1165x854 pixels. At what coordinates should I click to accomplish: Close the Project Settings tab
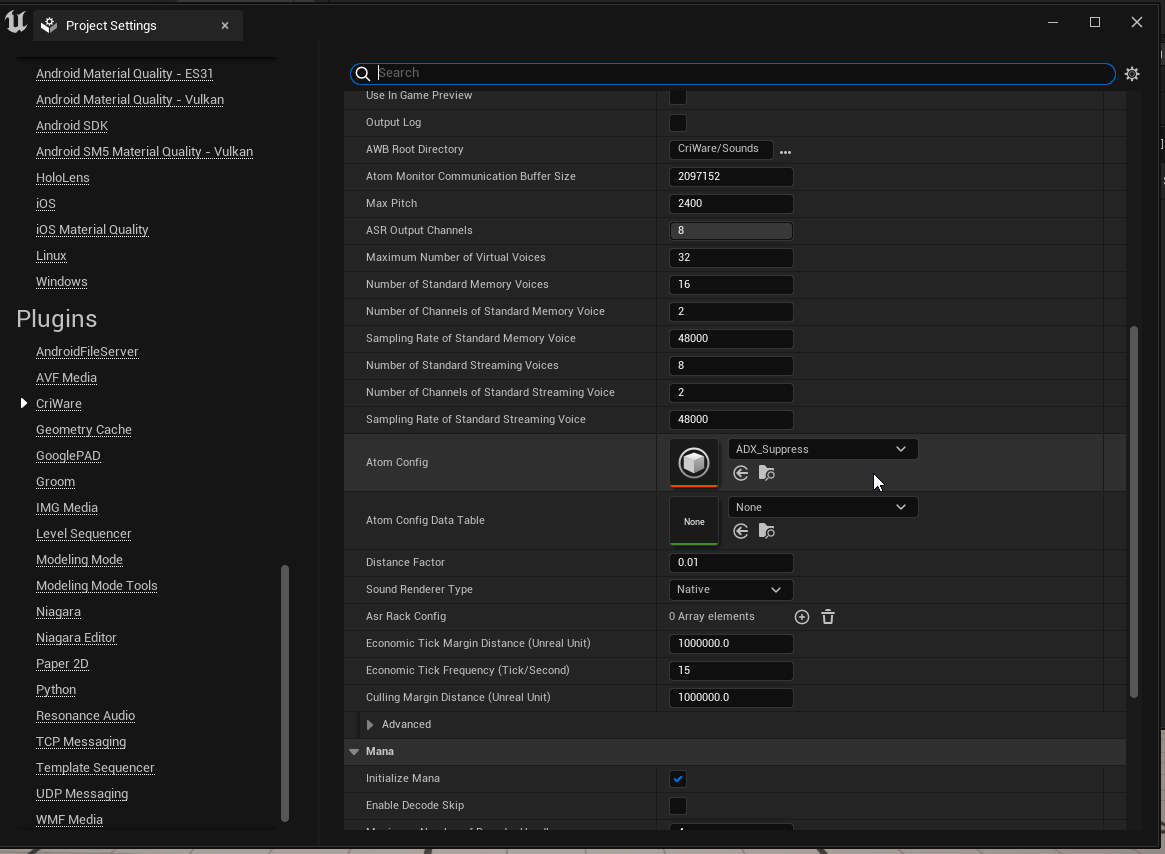[x=224, y=25]
